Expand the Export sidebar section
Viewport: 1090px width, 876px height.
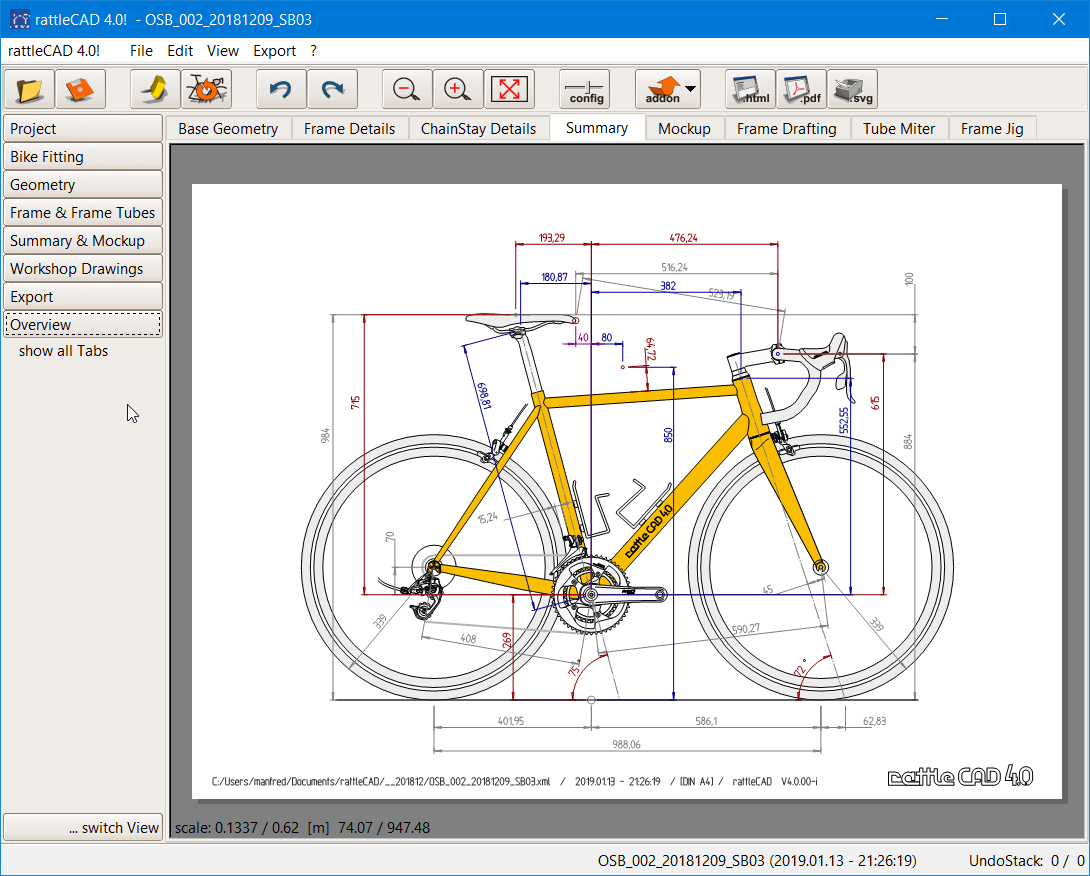83,297
